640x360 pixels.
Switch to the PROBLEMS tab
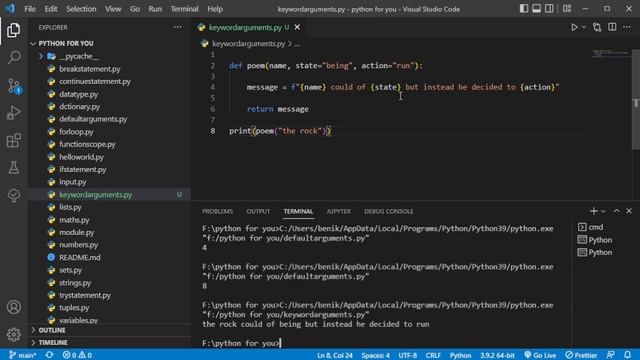[x=218, y=211]
